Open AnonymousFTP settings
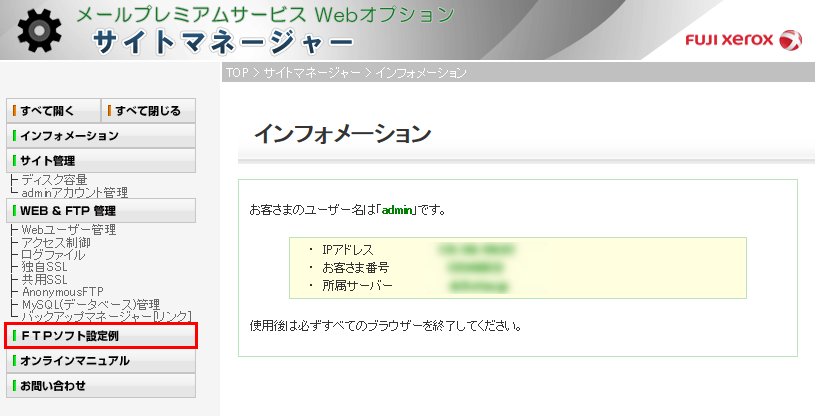This screenshot has width=824, height=416. [62, 291]
